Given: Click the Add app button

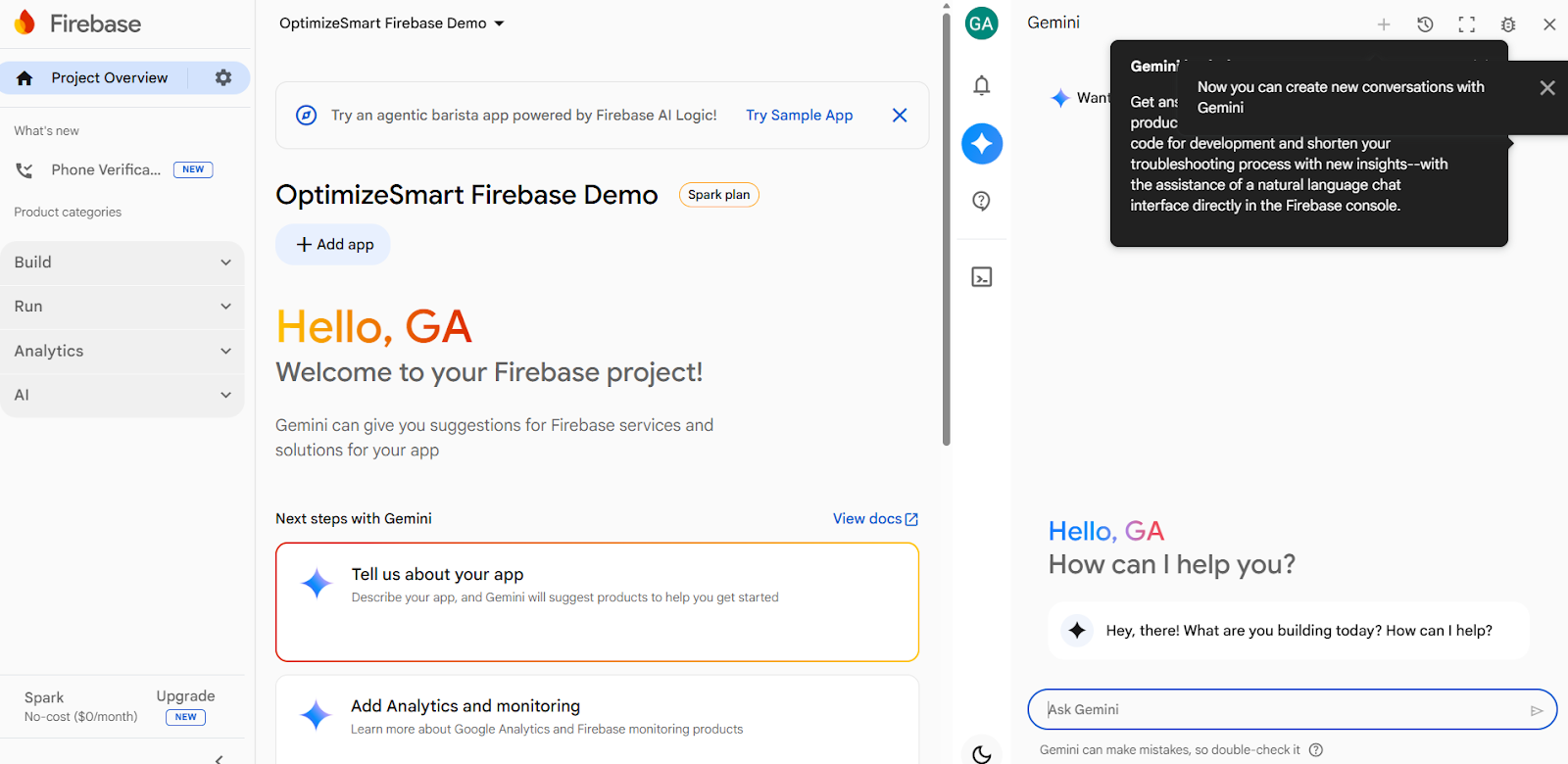Looking at the screenshot, I should [x=333, y=245].
